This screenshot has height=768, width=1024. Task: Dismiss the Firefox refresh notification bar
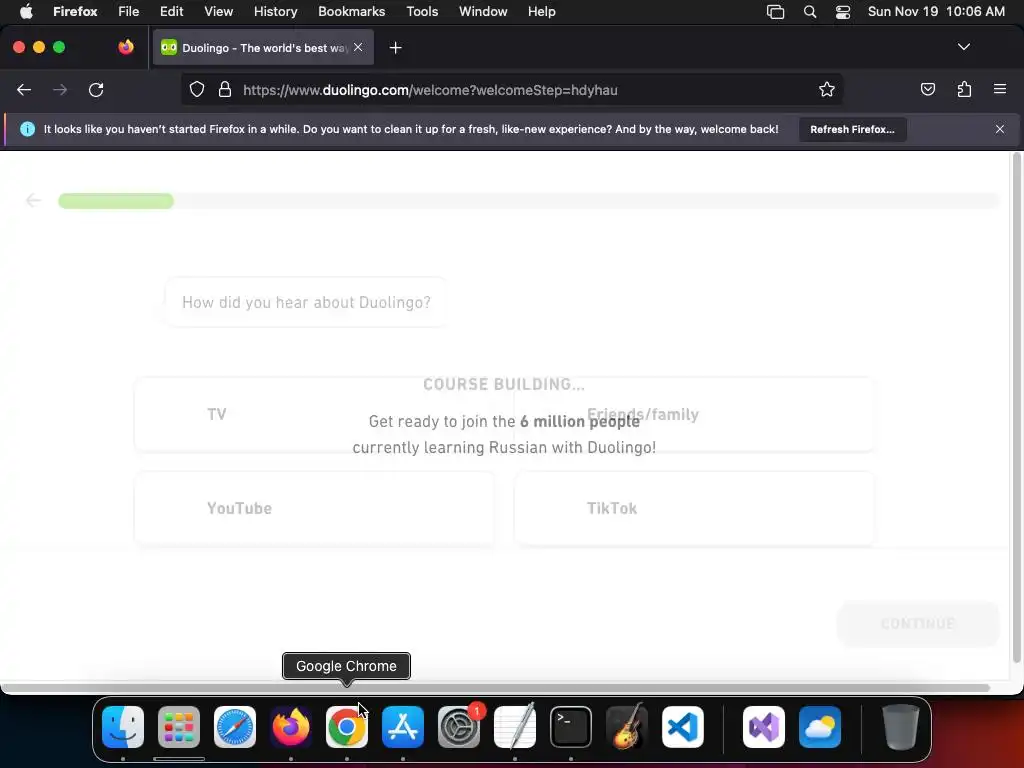999,129
